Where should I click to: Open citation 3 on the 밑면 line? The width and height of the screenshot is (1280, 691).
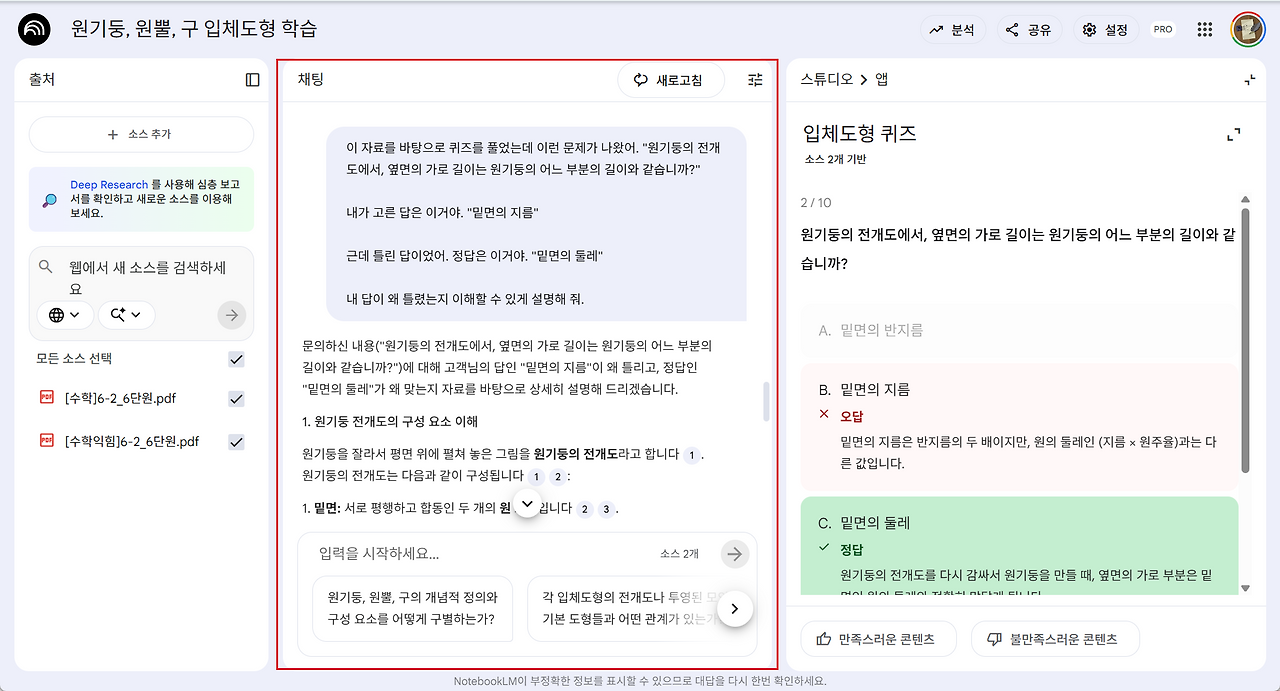coord(606,509)
